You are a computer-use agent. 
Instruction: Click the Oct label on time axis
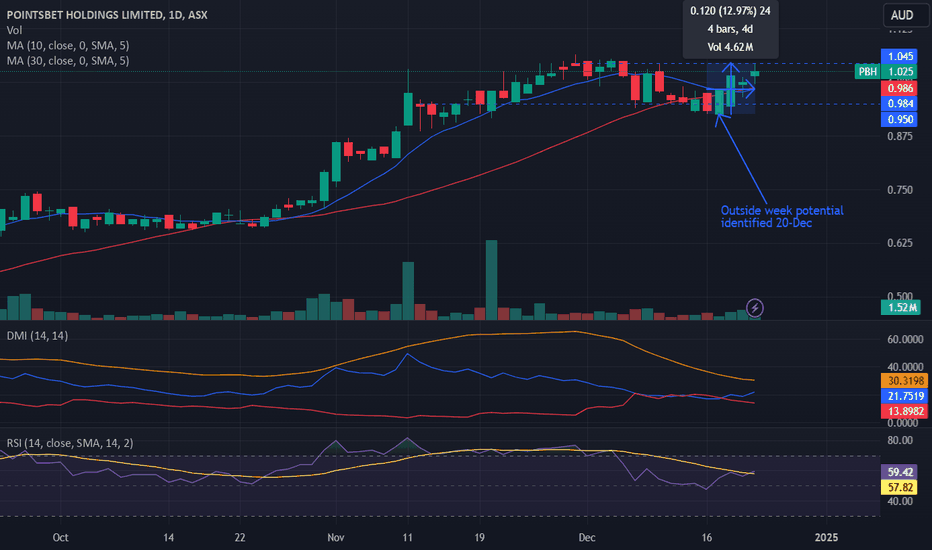tap(60, 538)
